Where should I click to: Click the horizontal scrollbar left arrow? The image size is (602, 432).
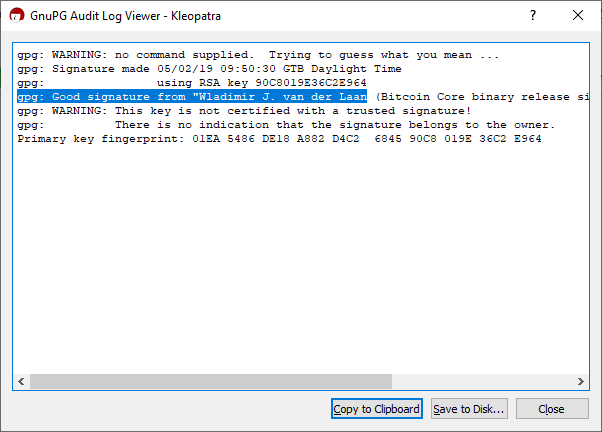(x=21, y=381)
